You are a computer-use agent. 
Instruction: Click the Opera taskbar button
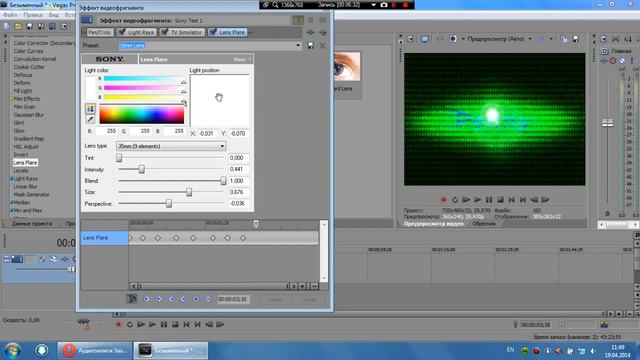94,351
